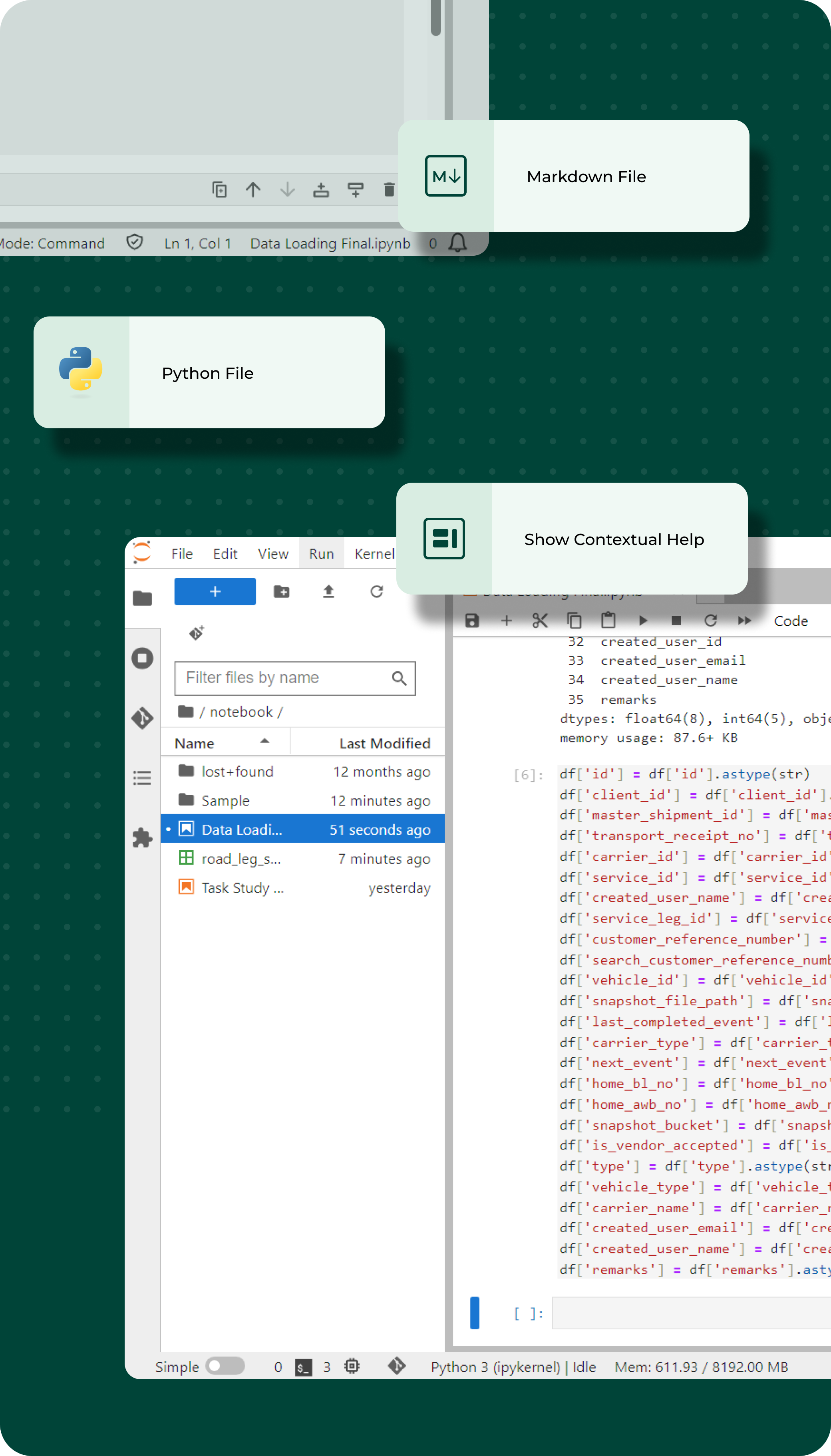Viewport: 831px width, 1456px height.
Task: Open the Run menu
Action: (x=321, y=554)
